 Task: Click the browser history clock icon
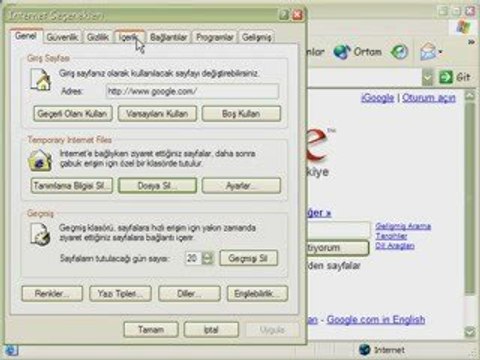pos(399,52)
